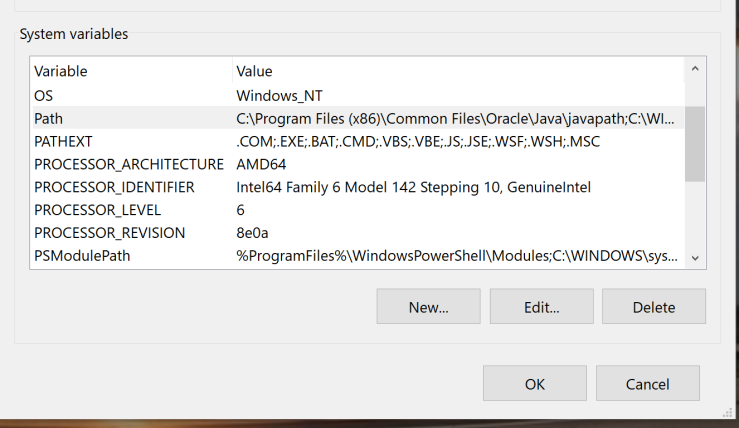Click Cancel to discard changes
Image resolution: width=739 pixels, height=428 pixels.
(x=648, y=383)
